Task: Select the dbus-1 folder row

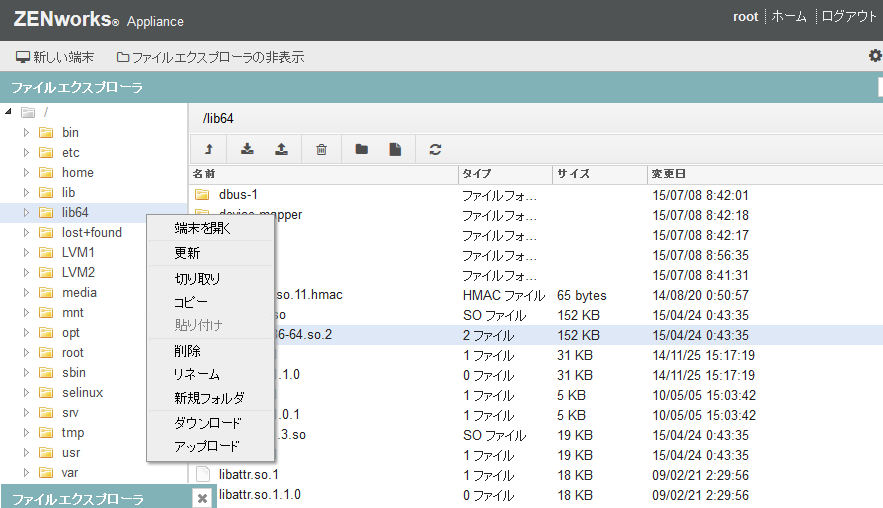Action: (x=536, y=195)
